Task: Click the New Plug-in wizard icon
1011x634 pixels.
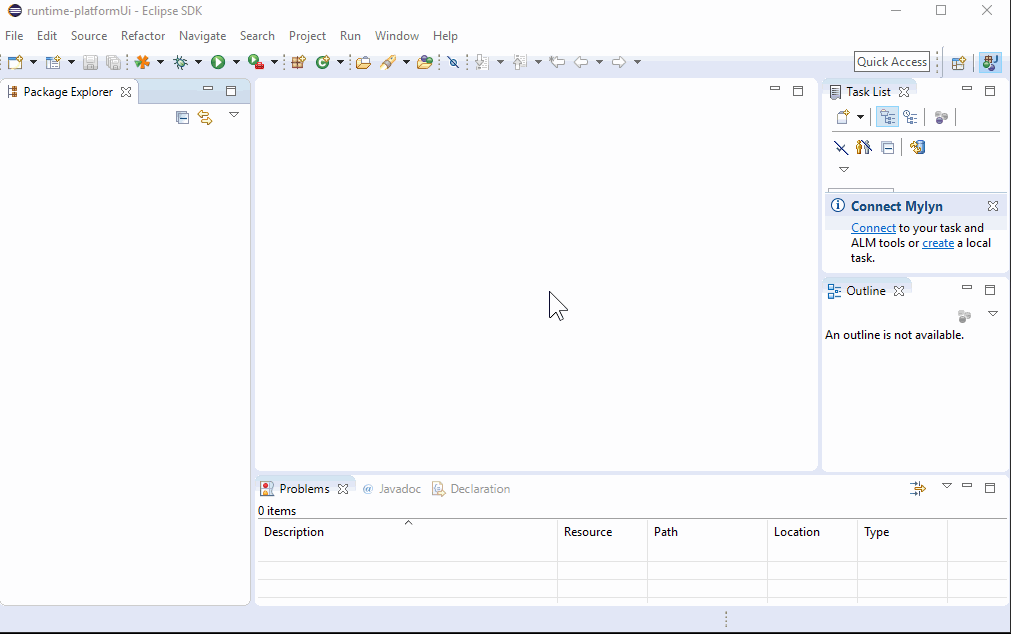Action: coord(54,62)
